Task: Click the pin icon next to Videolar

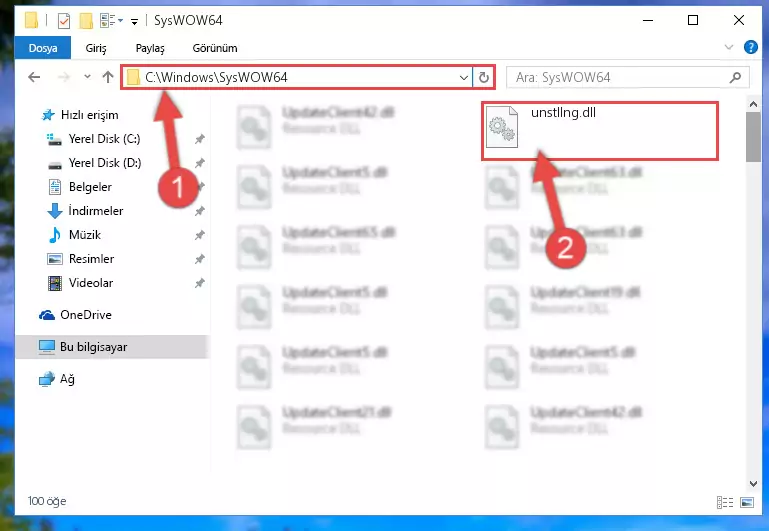Action: click(199, 283)
